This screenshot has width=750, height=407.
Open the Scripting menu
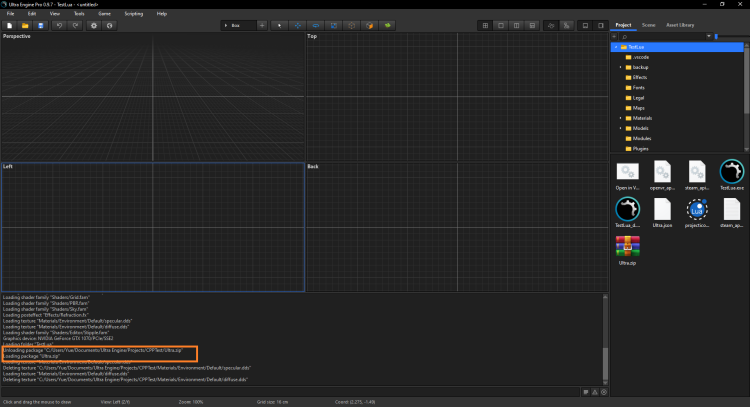click(x=133, y=14)
